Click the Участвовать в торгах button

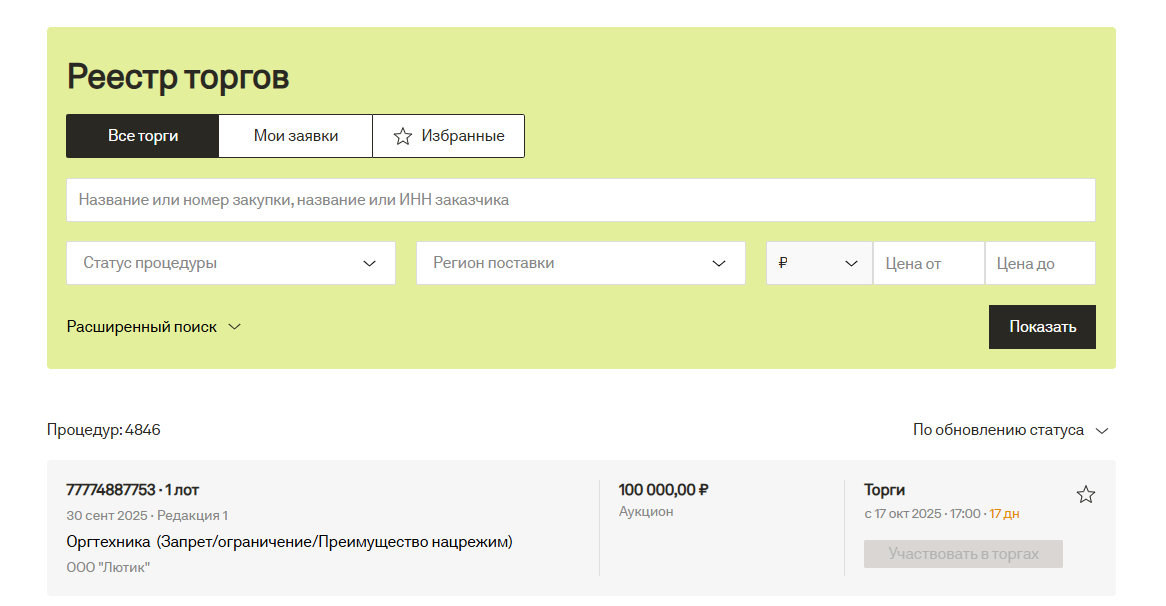(963, 554)
